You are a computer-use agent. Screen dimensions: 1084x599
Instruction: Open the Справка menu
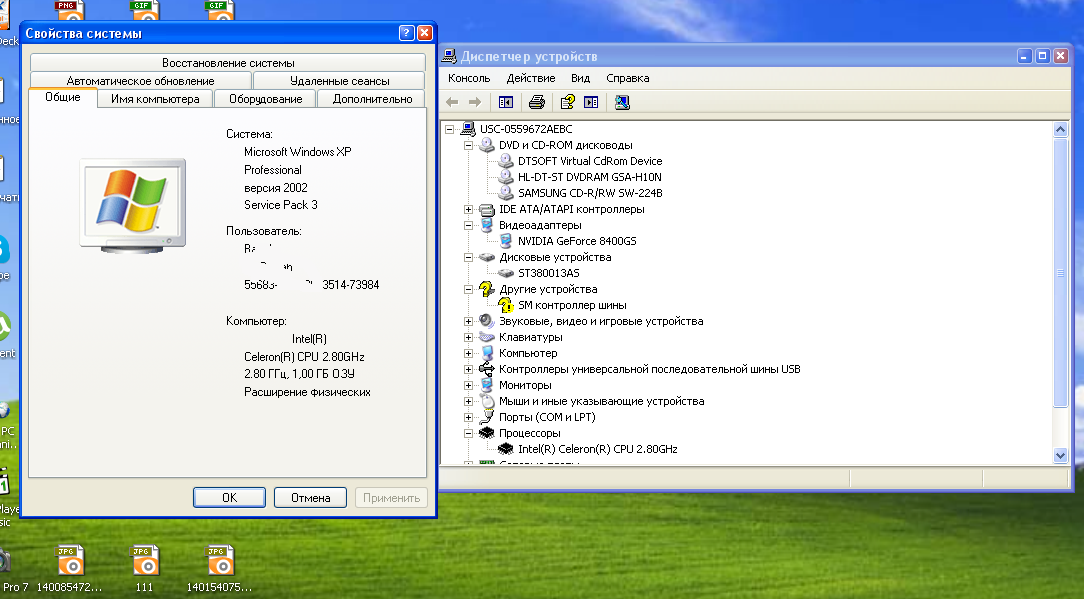click(627, 78)
